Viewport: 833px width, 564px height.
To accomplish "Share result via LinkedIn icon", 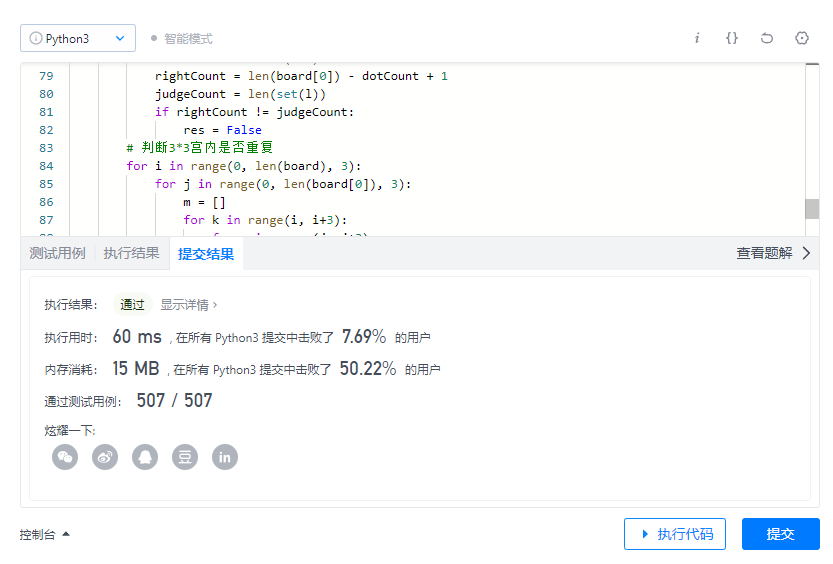I will [225, 457].
